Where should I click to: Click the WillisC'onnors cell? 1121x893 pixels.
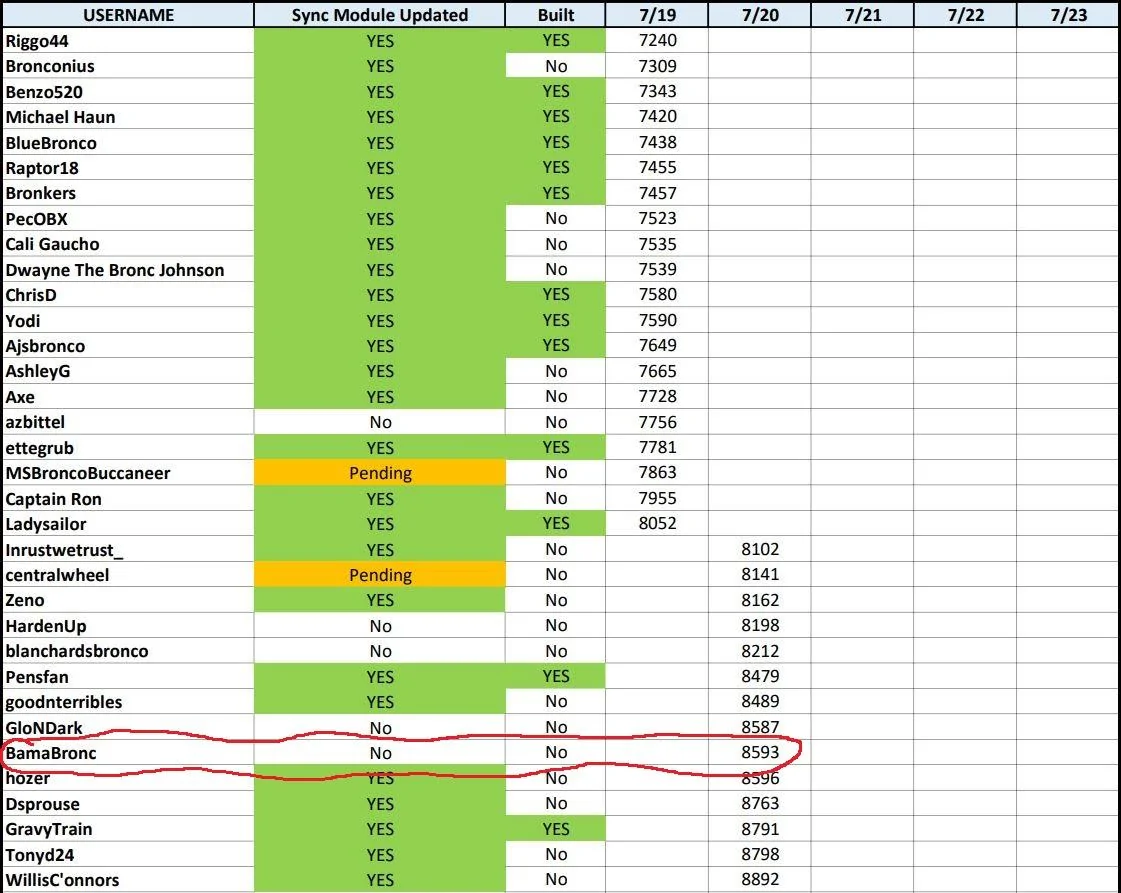pos(128,879)
